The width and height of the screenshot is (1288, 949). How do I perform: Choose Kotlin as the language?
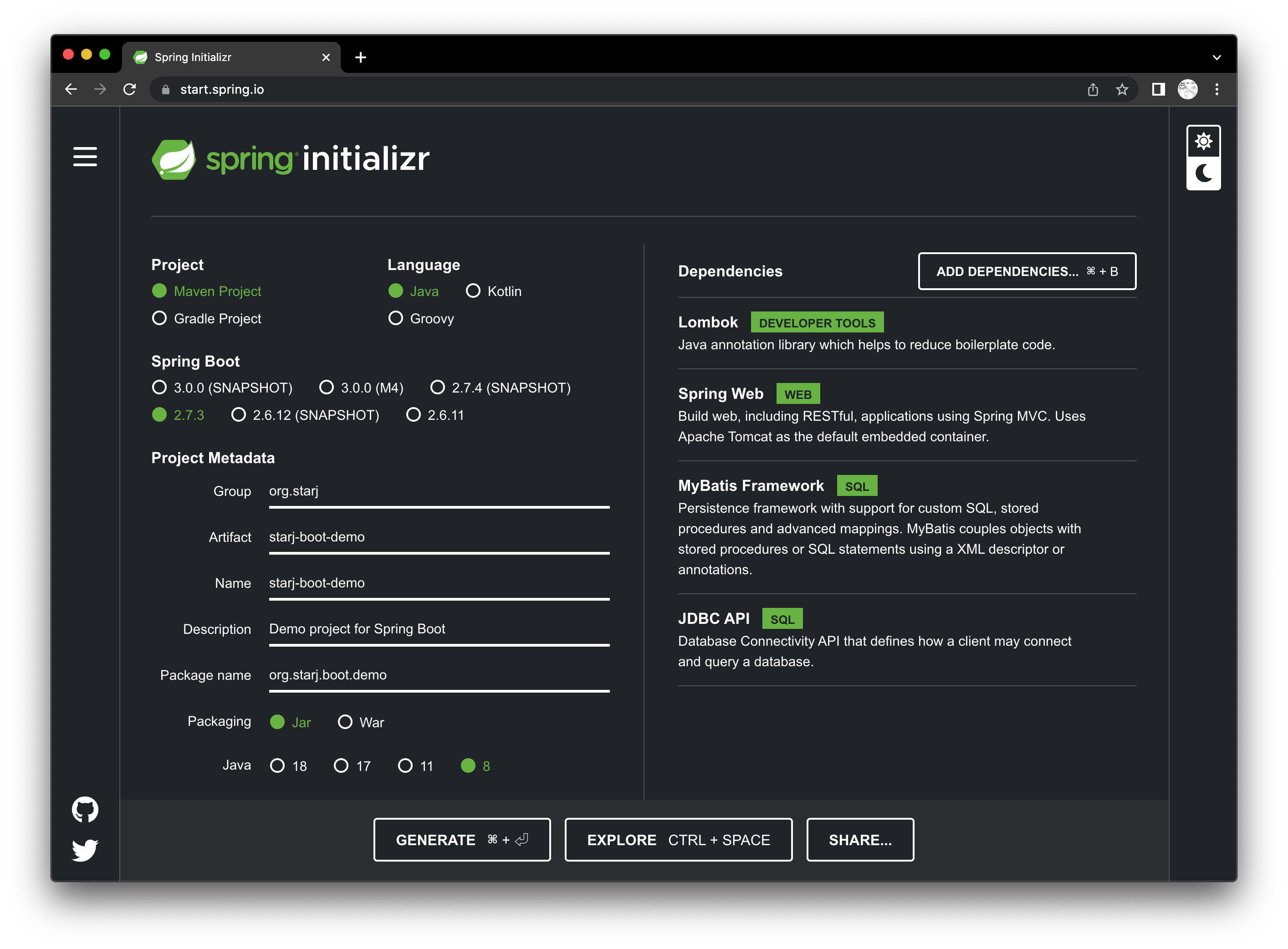tap(473, 291)
